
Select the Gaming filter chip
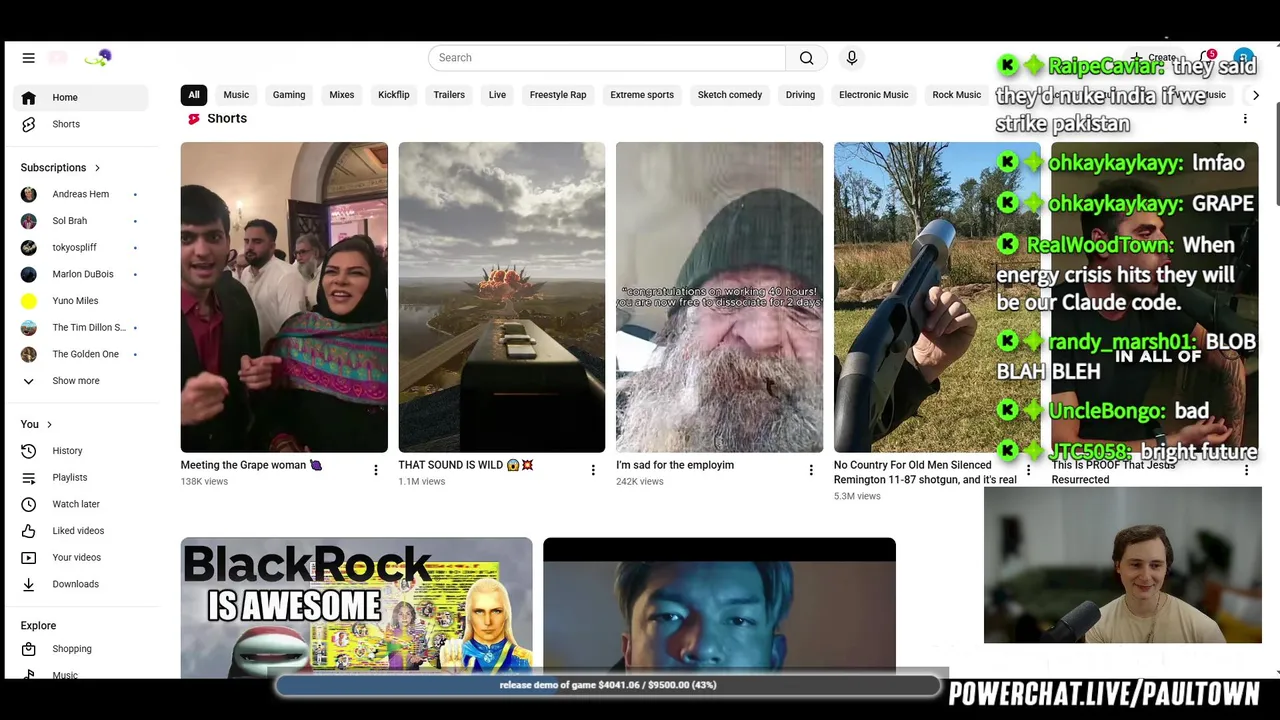point(289,95)
